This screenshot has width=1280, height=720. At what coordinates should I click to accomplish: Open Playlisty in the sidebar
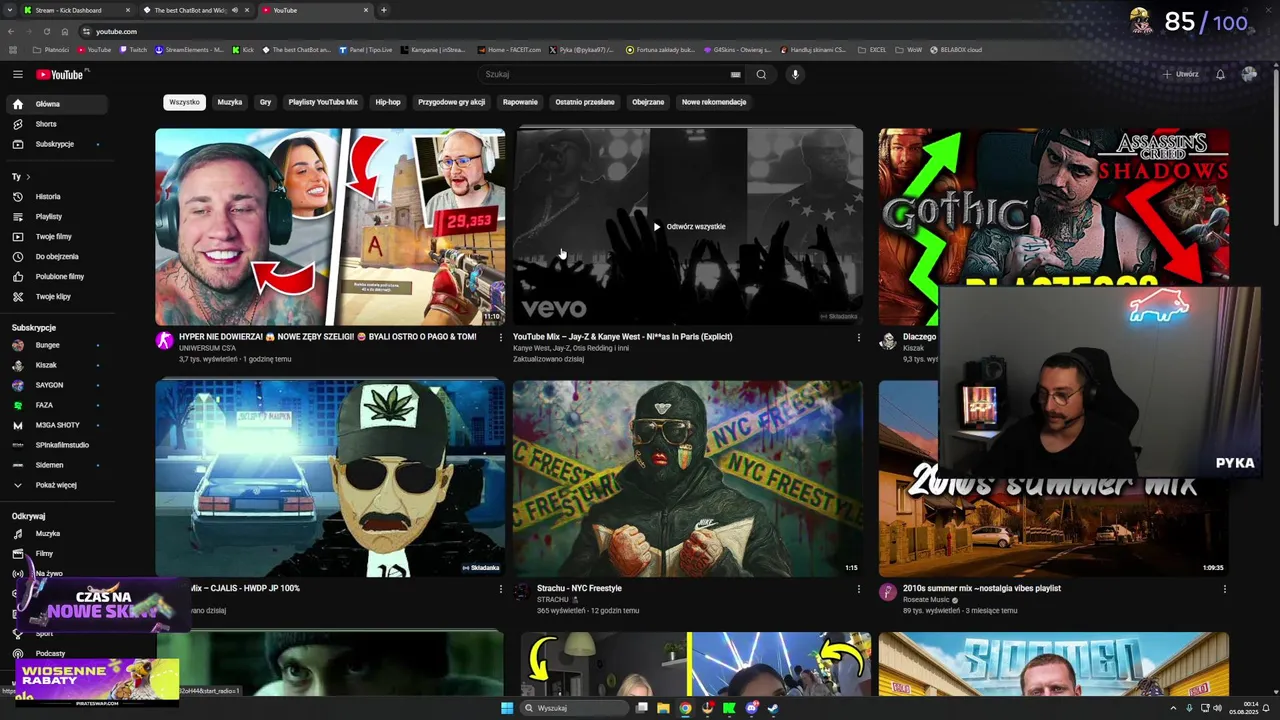point(55,217)
